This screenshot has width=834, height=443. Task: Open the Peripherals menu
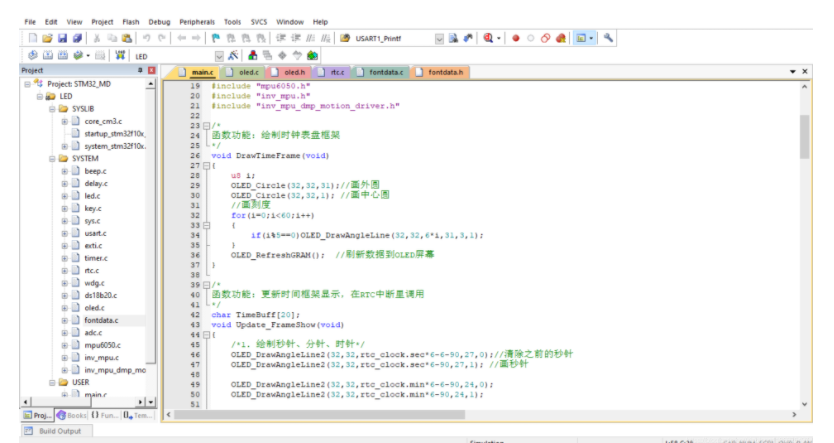coord(197,22)
